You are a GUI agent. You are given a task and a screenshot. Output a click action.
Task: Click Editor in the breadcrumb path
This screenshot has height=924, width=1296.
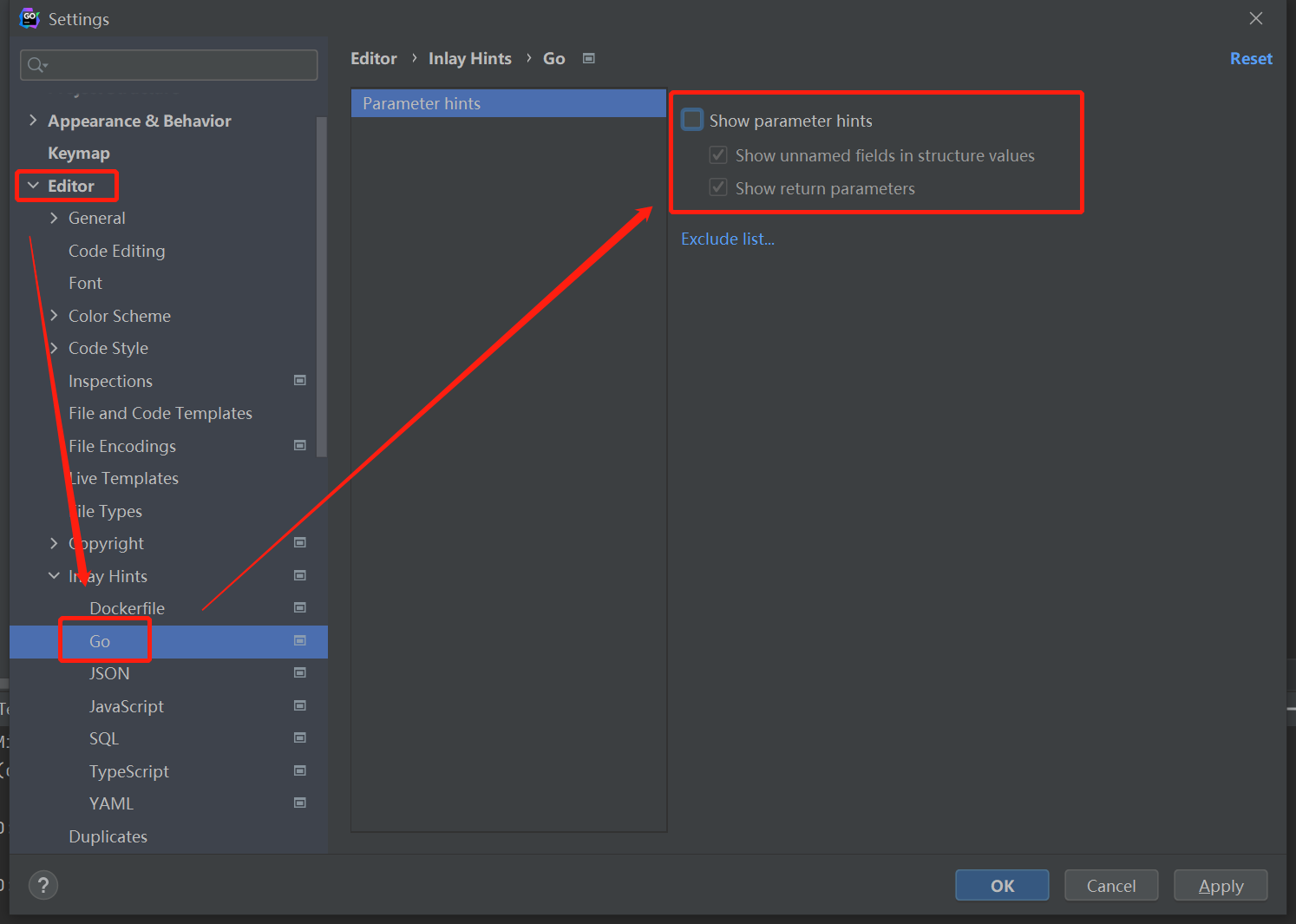374,58
